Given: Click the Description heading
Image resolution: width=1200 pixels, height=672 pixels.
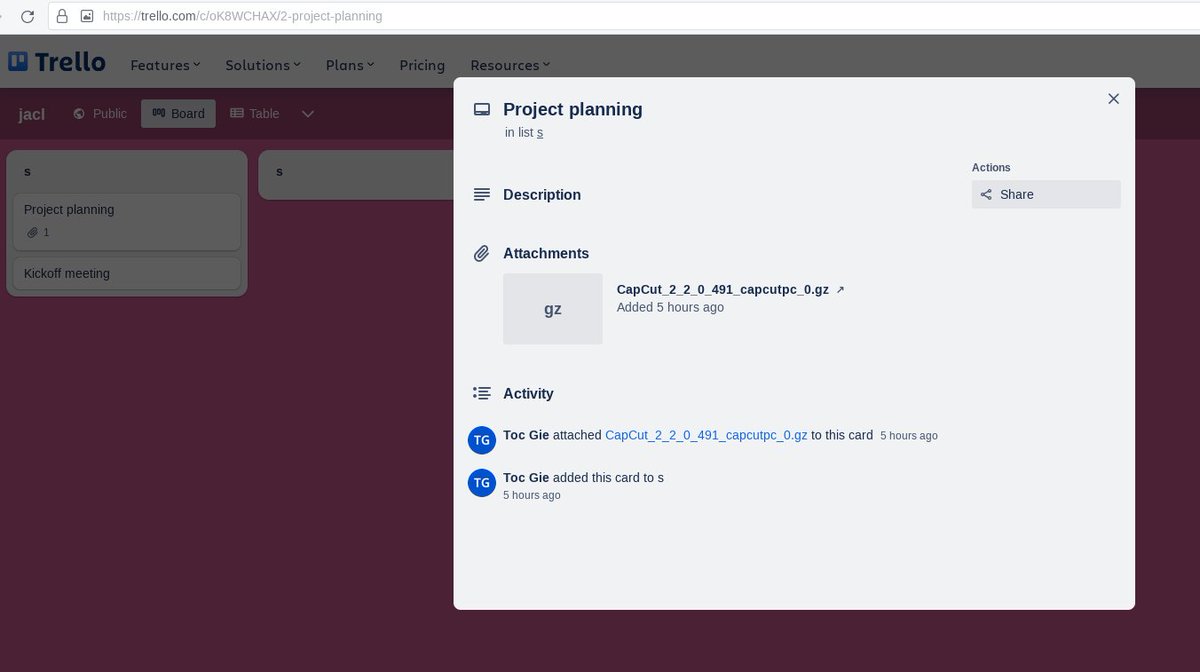Looking at the screenshot, I should (542, 195).
